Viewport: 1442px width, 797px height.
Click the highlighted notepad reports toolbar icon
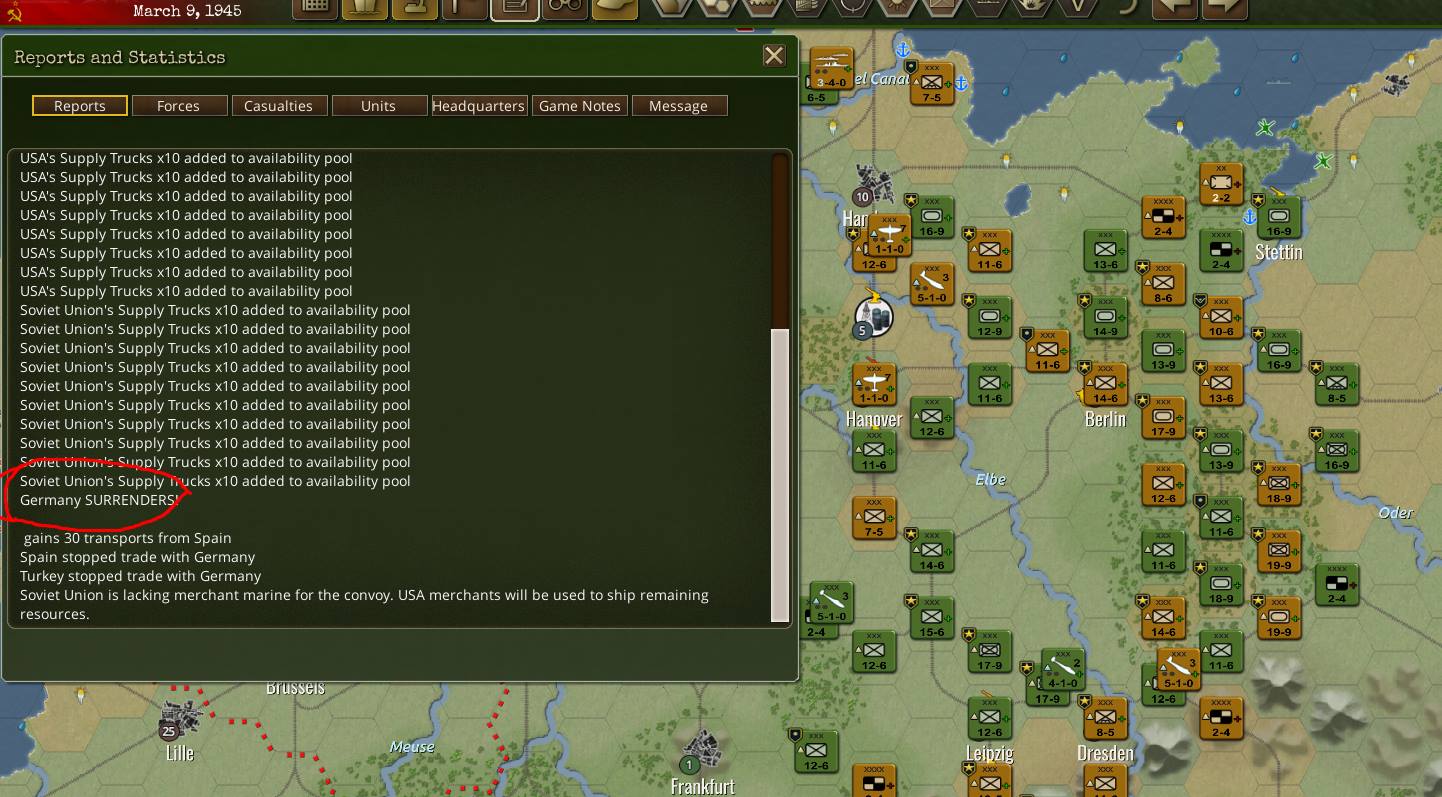pos(515,8)
